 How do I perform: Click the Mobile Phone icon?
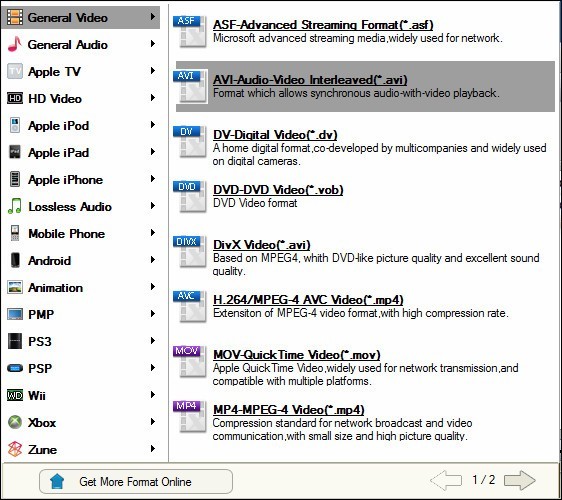(15, 233)
